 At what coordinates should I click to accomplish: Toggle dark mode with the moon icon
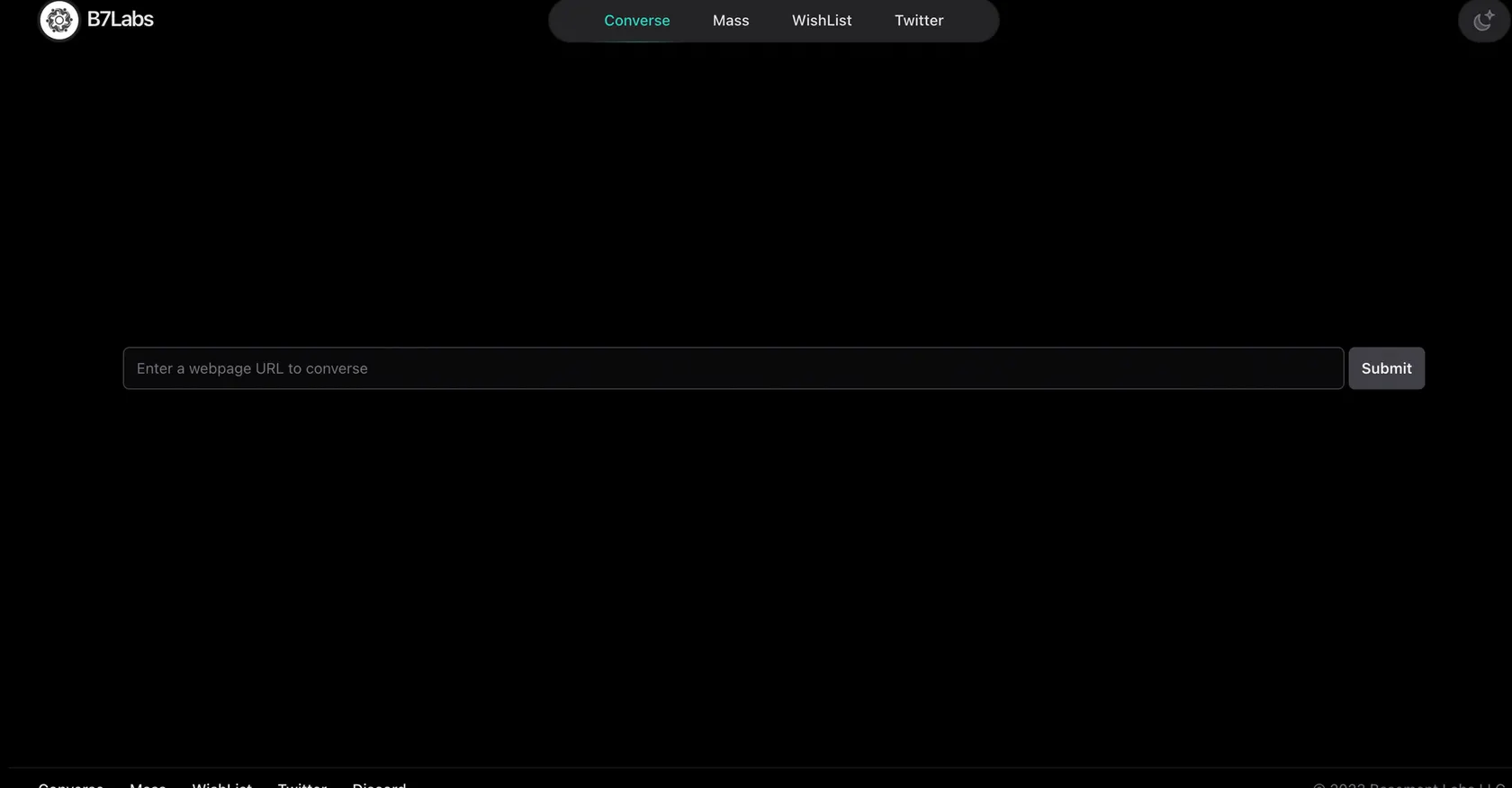[x=1482, y=21]
